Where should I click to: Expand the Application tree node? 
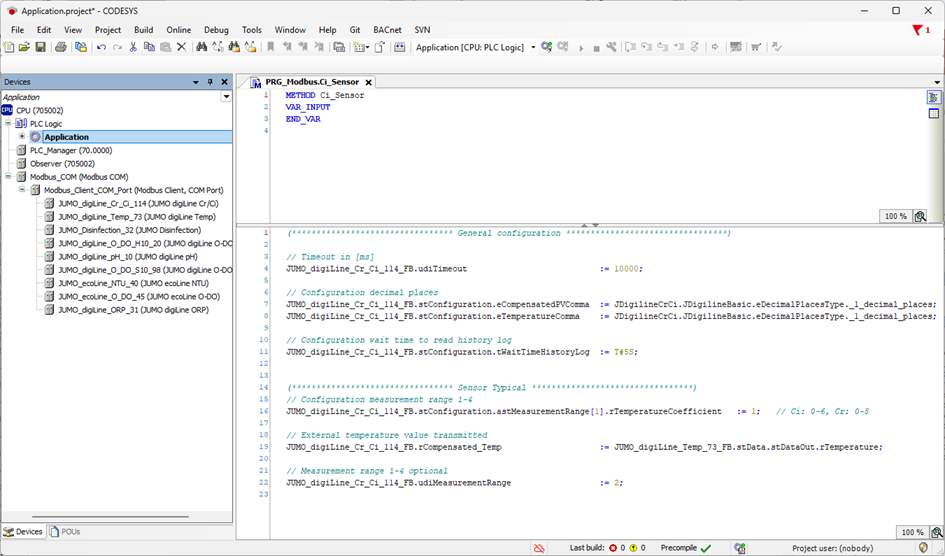pos(22,136)
